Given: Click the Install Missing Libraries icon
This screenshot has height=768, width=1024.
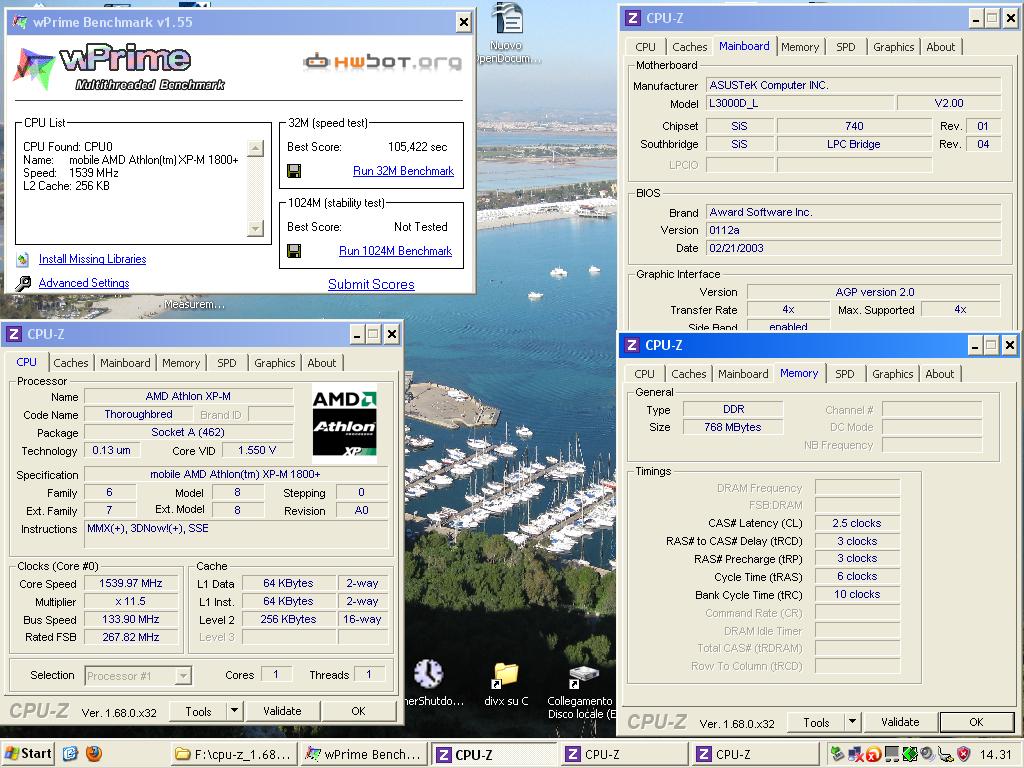Looking at the screenshot, I should tap(23, 259).
